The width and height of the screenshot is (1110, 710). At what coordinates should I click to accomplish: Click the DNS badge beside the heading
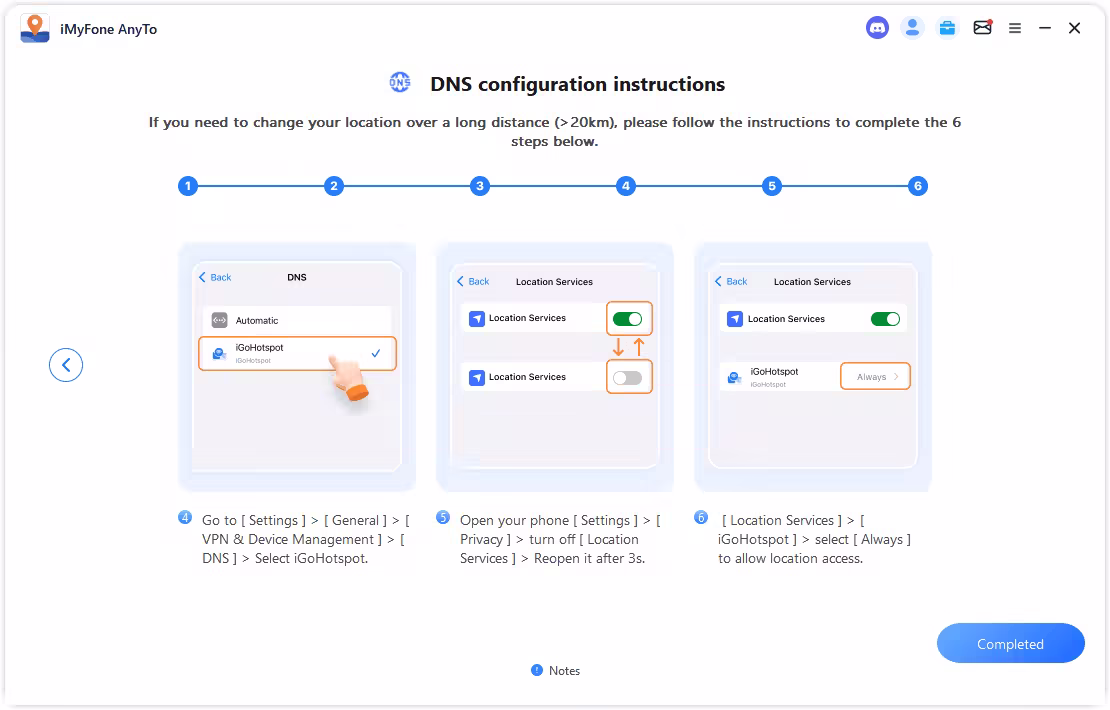[400, 83]
